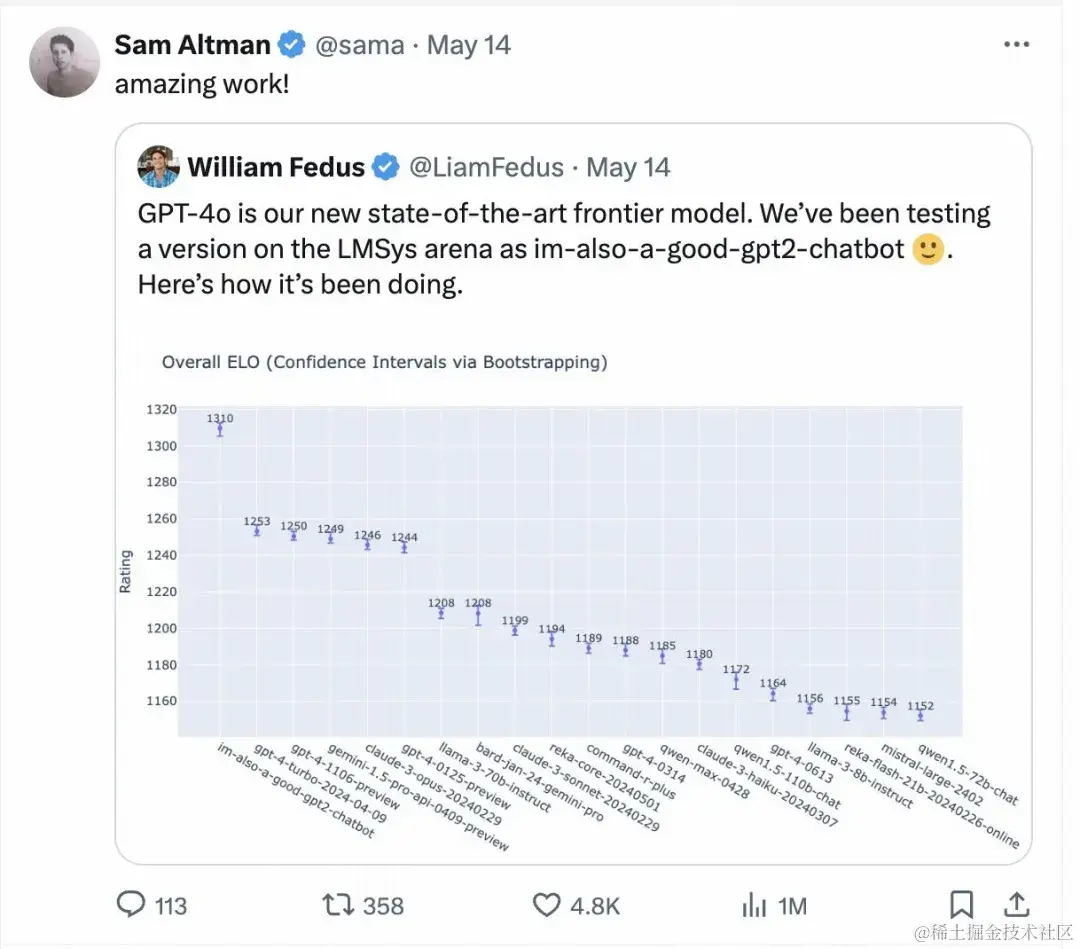Click the May 14 timestamp on quoted tweet
The height and width of the screenshot is (949, 1080).
pos(628,167)
